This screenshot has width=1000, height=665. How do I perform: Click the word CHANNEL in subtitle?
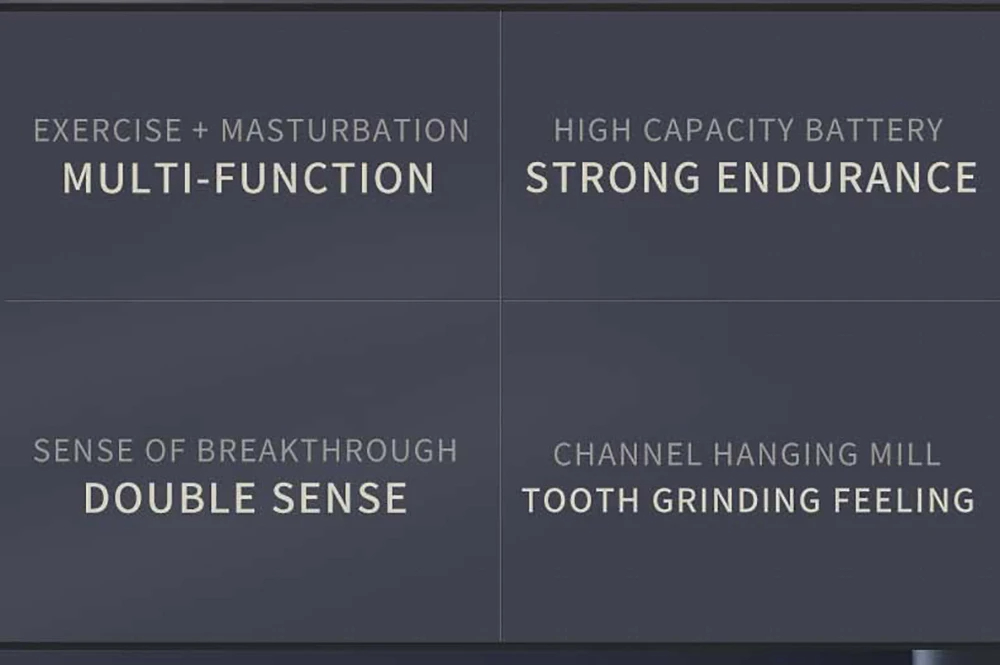click(x=628, y=455)
